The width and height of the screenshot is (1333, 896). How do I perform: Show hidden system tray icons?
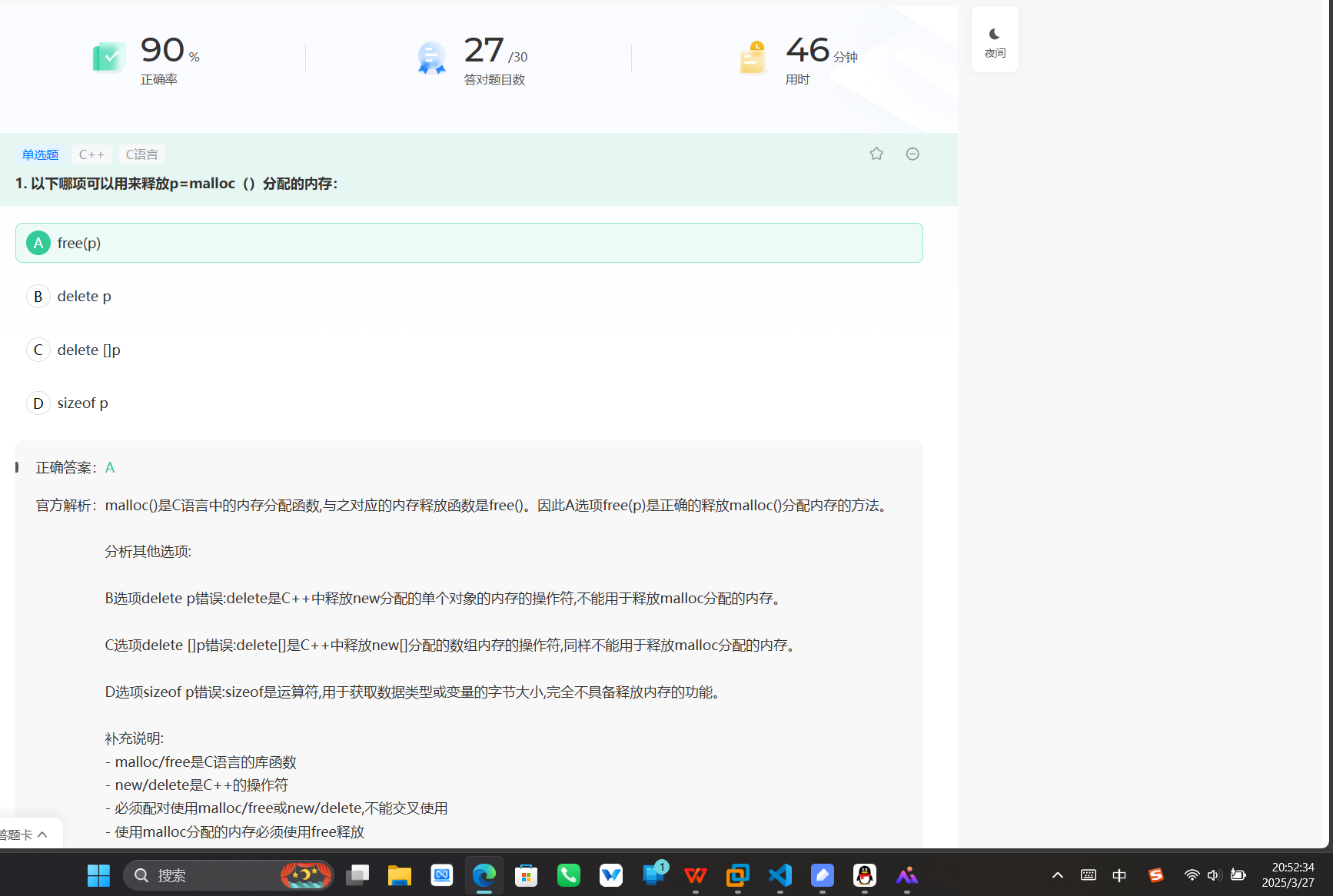click(x=1058, y=875)
